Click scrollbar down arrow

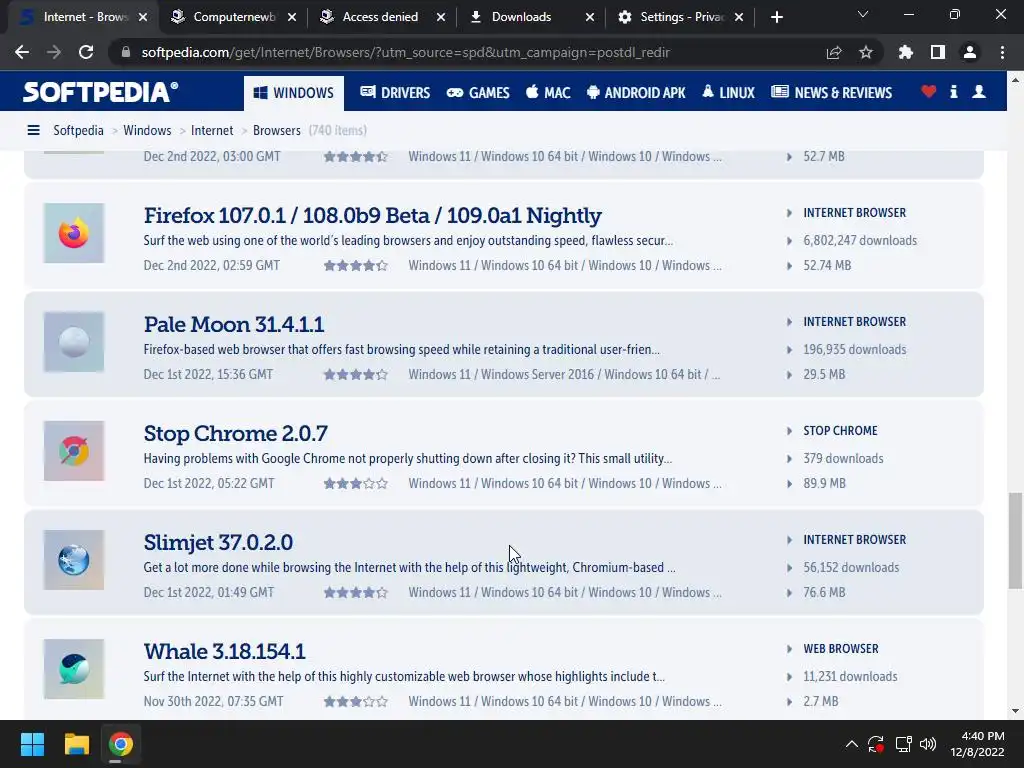click(1015, 711)
